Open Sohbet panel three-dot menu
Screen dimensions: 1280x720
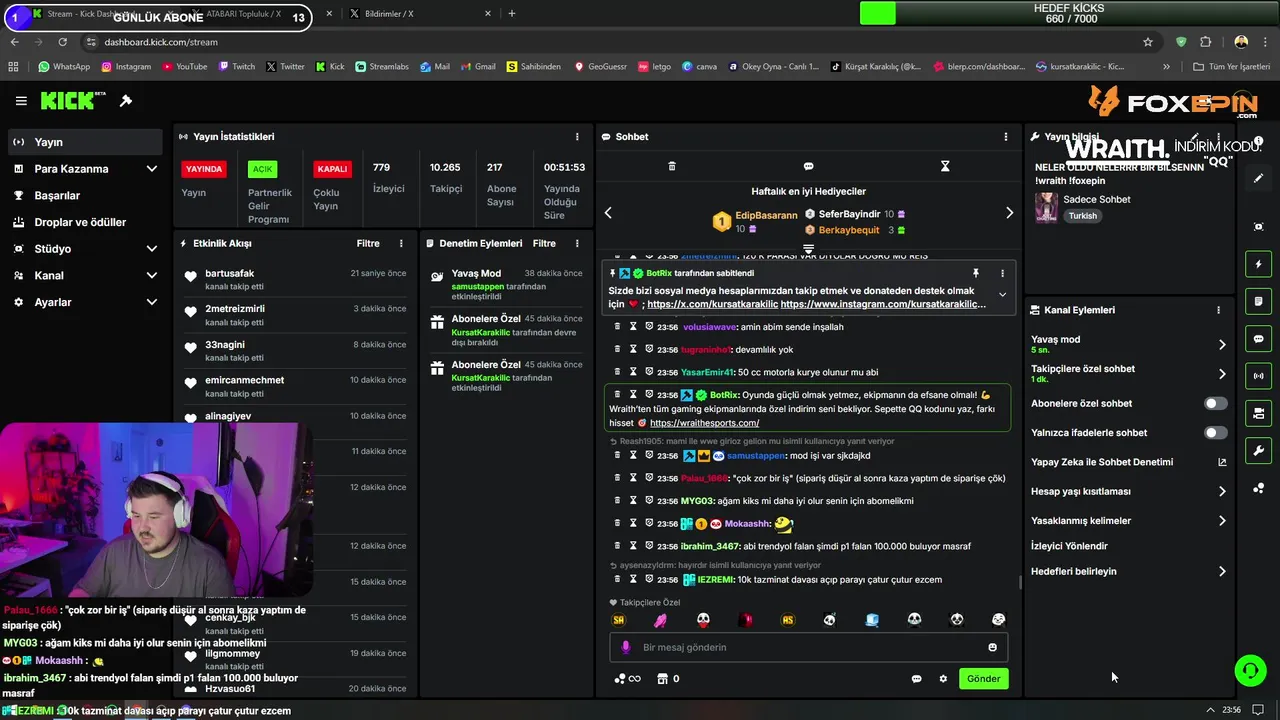pyautogui.click(x=1006, y=137)
